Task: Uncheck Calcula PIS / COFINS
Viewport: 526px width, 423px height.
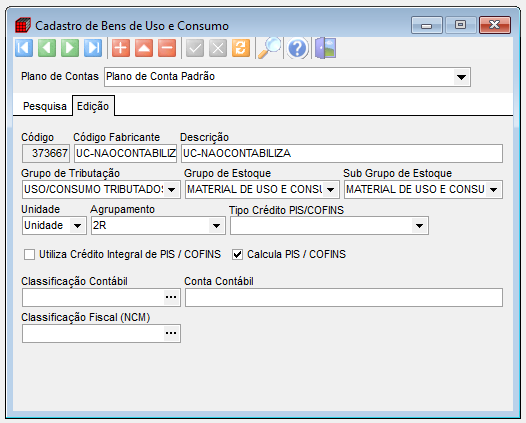Action: [237, 254]
